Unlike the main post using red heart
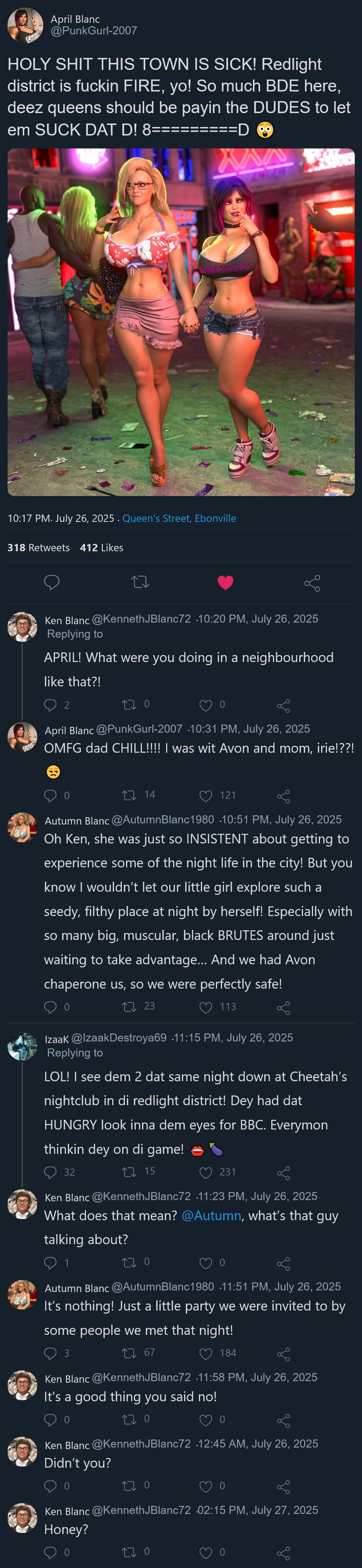The image size is (362, 1568). click(225, 582)
